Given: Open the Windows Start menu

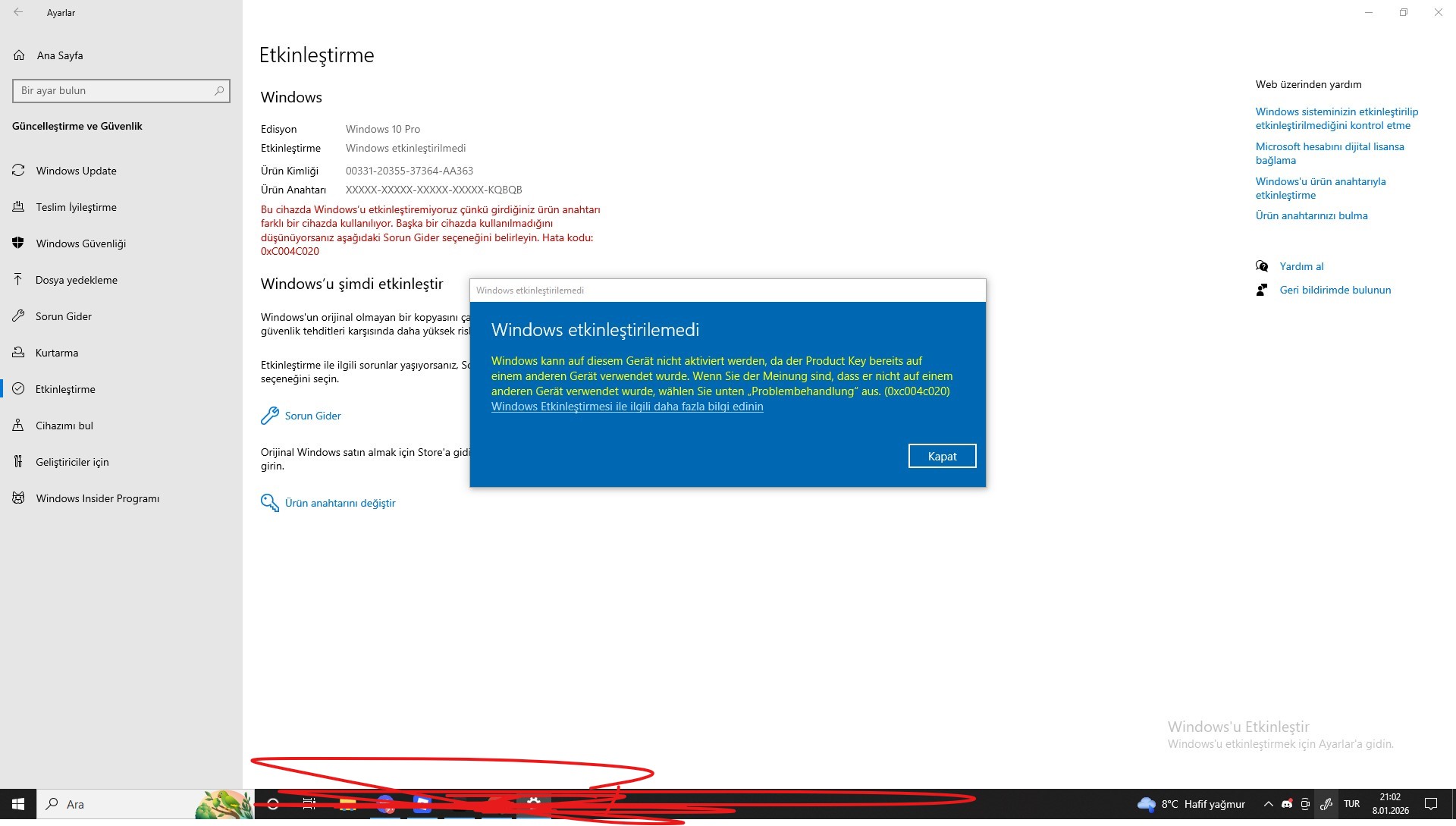Looking at the screenshot, I should point(18,804).
